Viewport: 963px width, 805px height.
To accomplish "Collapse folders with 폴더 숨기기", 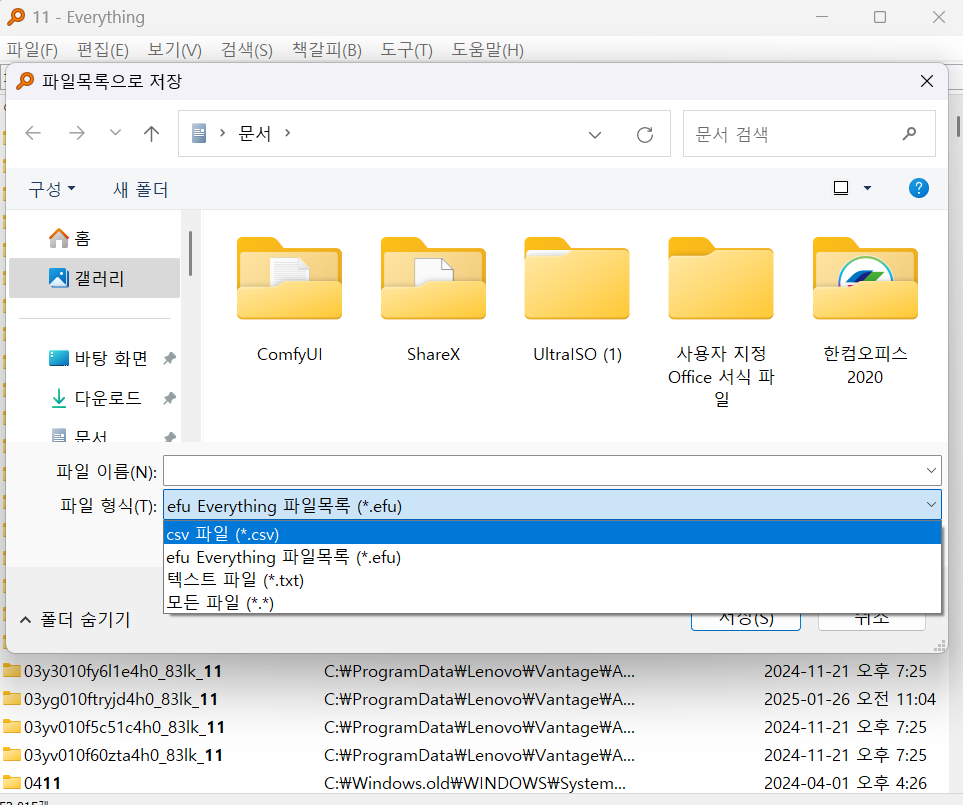I will point(75,620).
